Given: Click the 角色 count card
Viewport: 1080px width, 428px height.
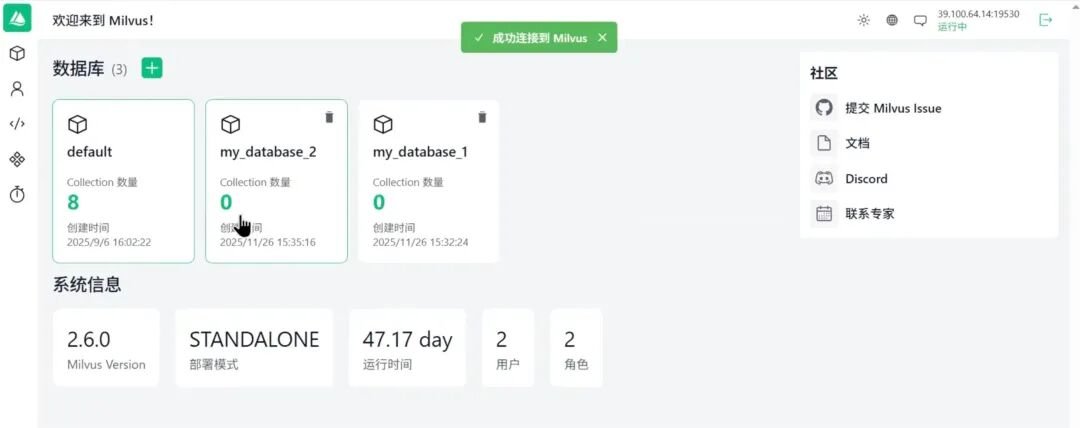Looking at the screenshot, I should pos(577,348).
